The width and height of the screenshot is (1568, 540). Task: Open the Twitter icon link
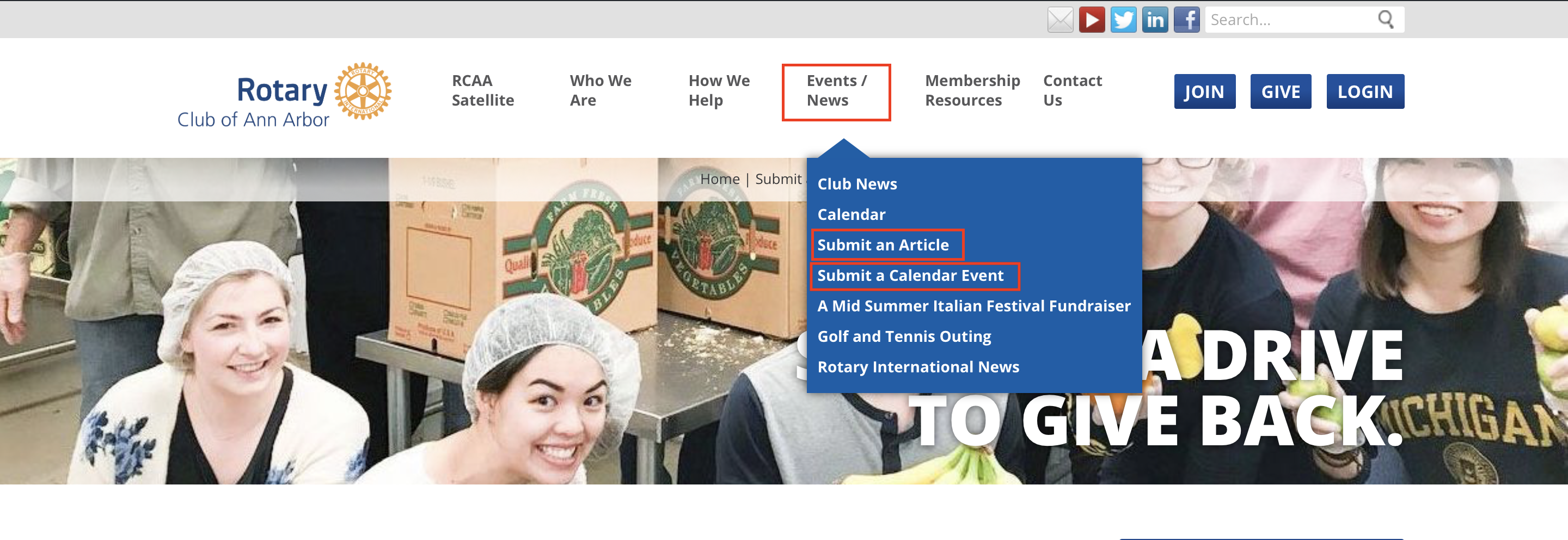[x=1123, y=20]
